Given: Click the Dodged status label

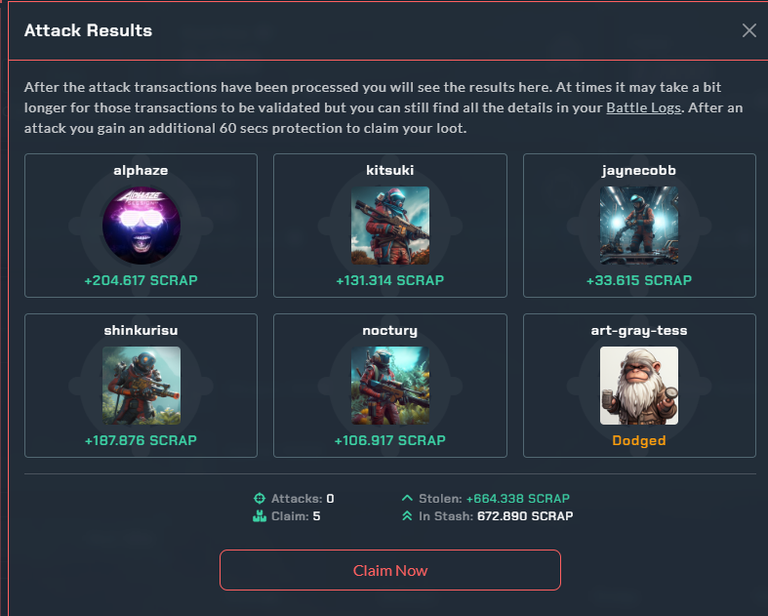Looking at the screenshot, I should pyautogui.click(x=639, y=441).
